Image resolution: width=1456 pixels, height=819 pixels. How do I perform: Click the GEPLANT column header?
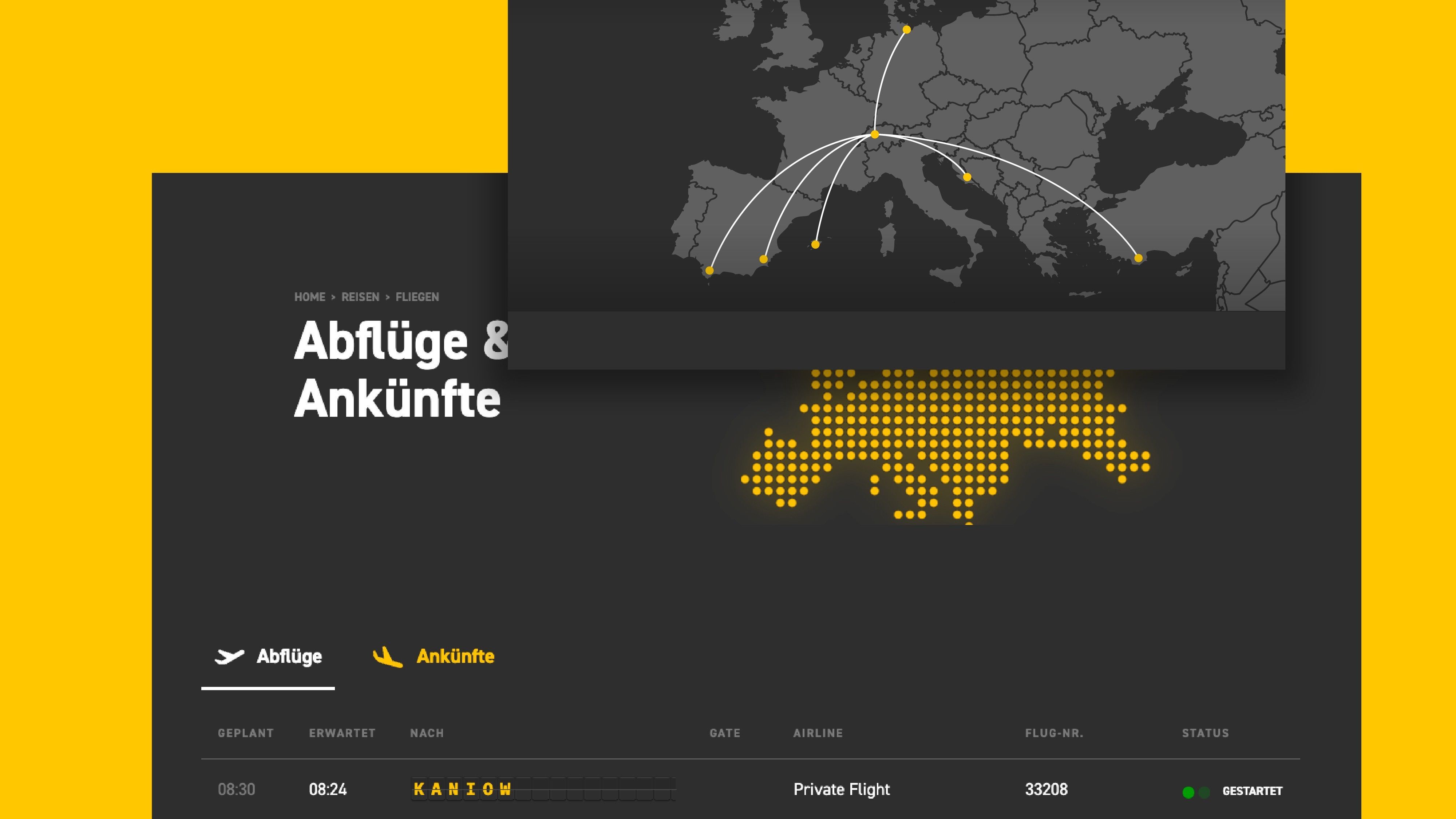click(x=245, y=733)
